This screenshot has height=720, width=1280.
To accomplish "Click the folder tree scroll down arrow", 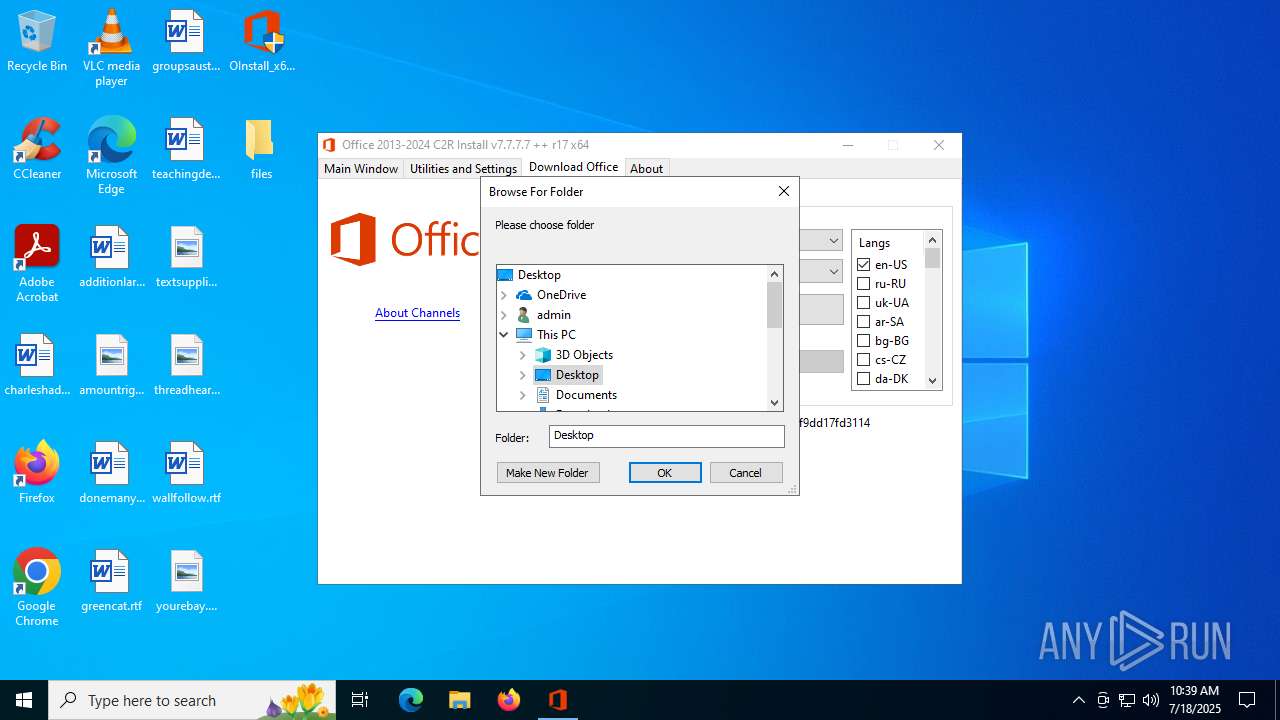I will 775,403.
